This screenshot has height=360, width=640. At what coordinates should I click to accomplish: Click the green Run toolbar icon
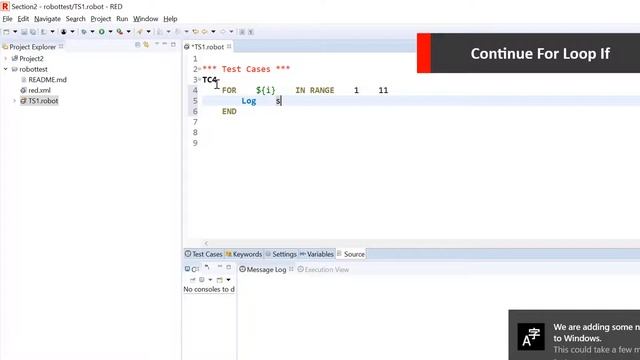pyautogui.click(x=102, y=31)
